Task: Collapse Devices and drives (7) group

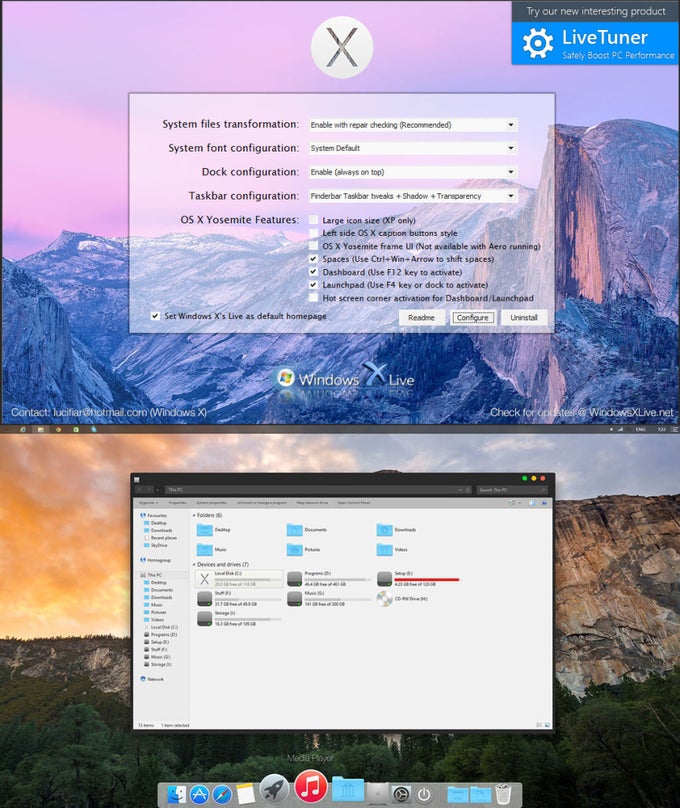Action: [x=194, y=565]
